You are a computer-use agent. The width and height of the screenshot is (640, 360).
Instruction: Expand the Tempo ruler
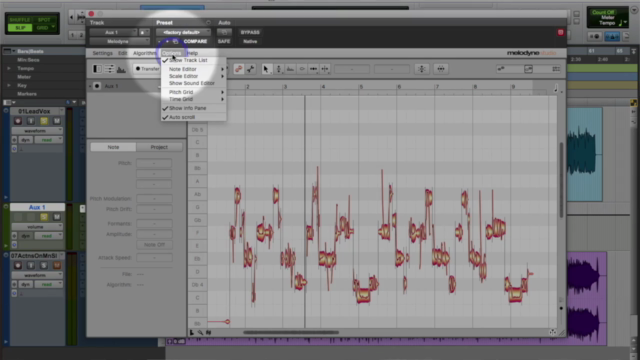pos(9,69)
